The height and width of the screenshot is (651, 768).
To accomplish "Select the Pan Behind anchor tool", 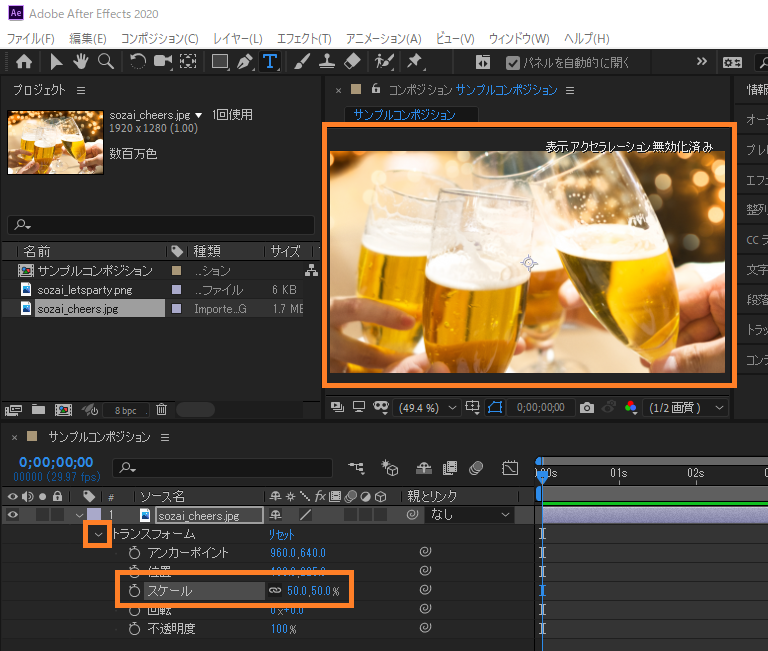I will (188, 62).
